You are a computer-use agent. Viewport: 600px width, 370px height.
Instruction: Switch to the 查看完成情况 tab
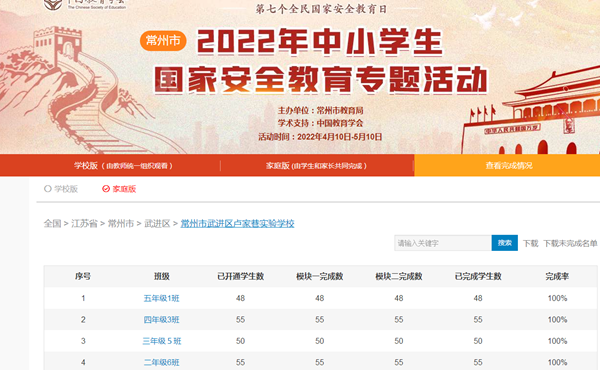pyautogui.click(x=509, y=165)
